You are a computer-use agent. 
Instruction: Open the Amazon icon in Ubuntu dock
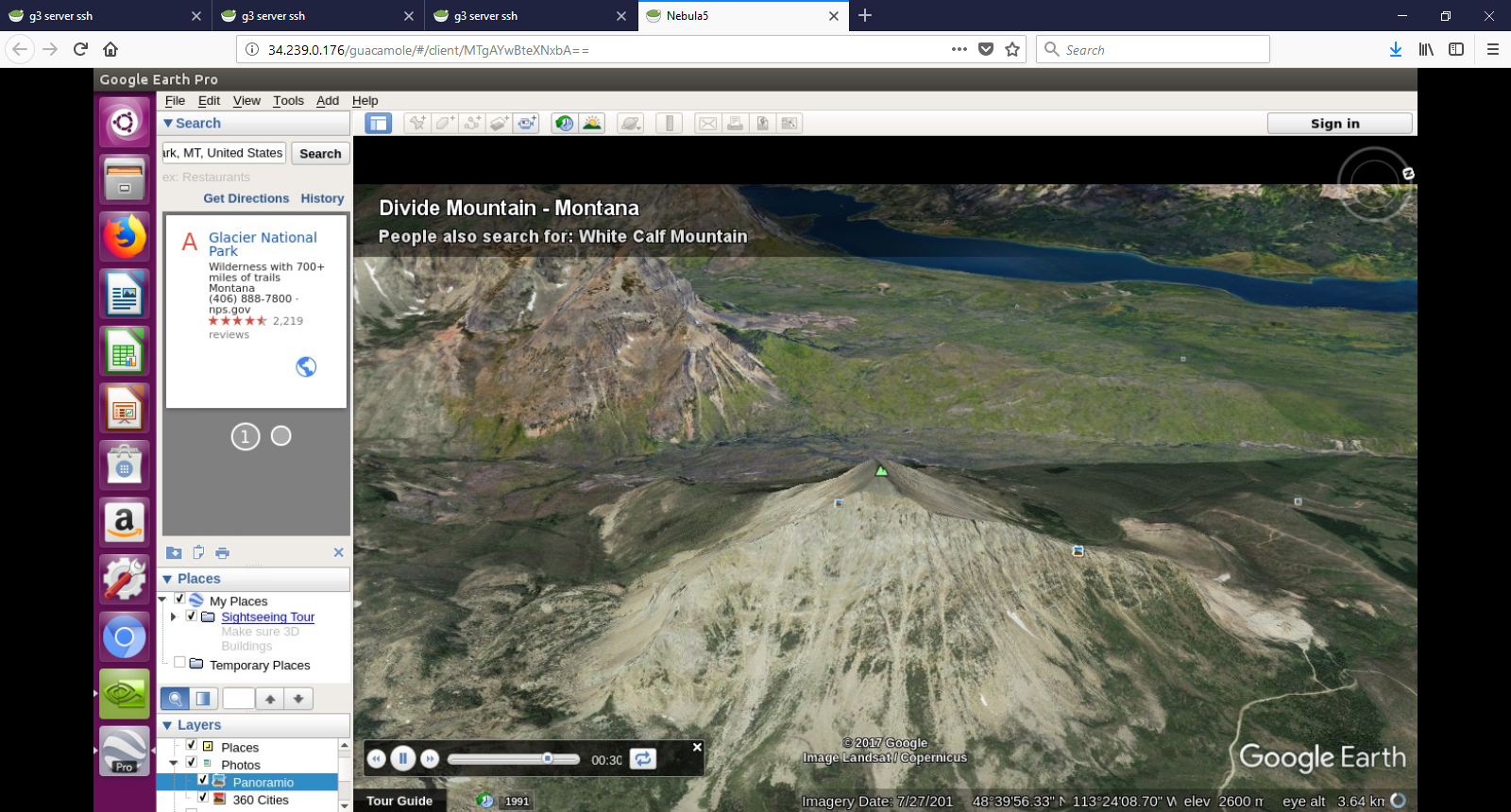[125, 521]
